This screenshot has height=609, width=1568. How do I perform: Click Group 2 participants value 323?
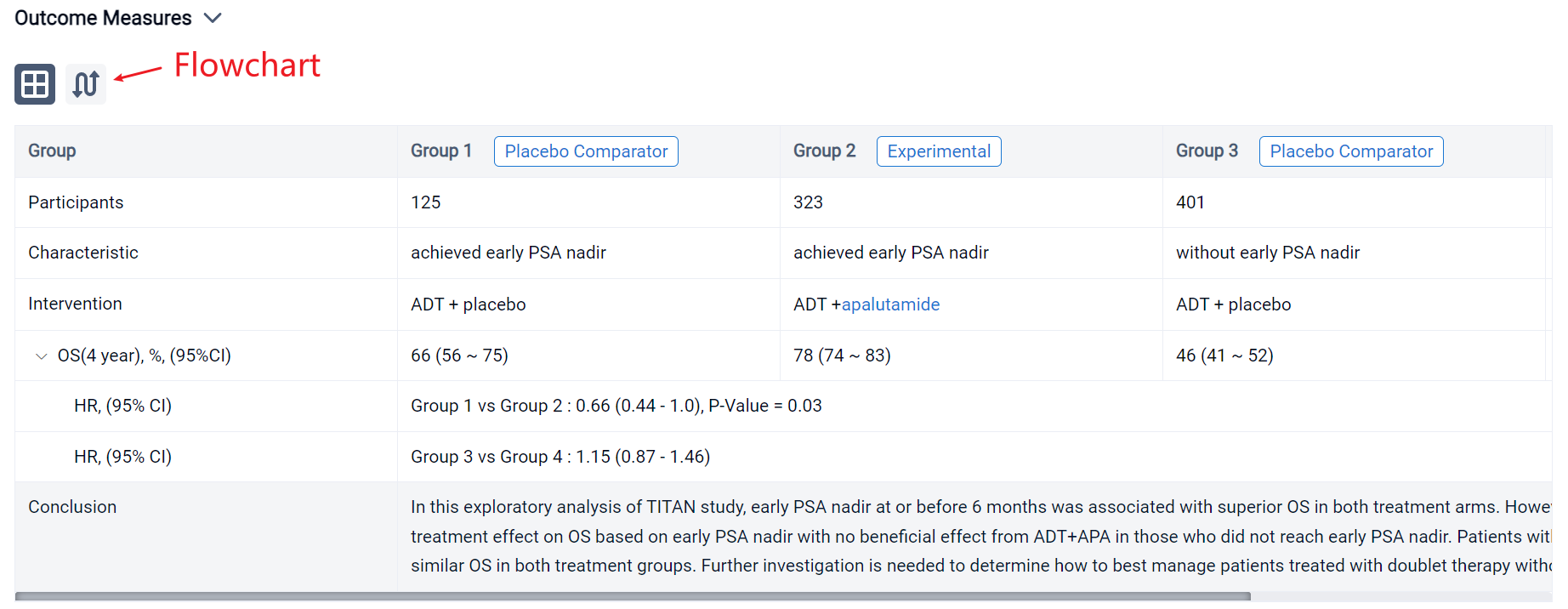pyautogui.click(x=808, y=202)
